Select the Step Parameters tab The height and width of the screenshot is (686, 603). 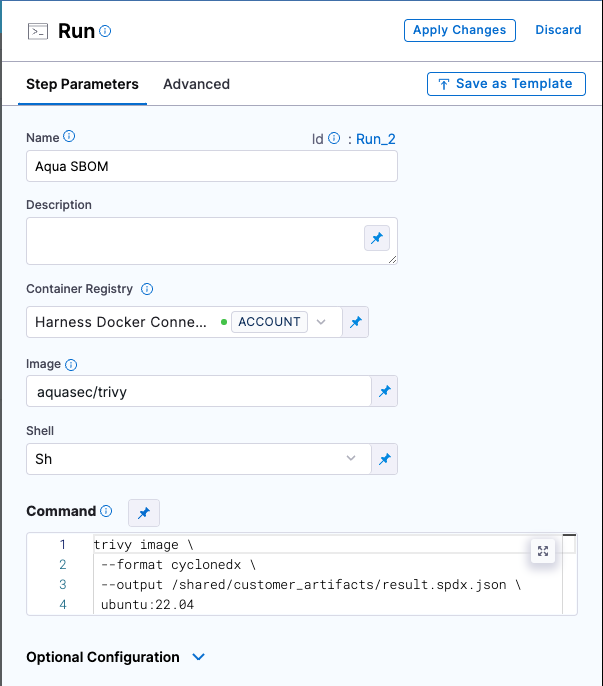(82, 84)
